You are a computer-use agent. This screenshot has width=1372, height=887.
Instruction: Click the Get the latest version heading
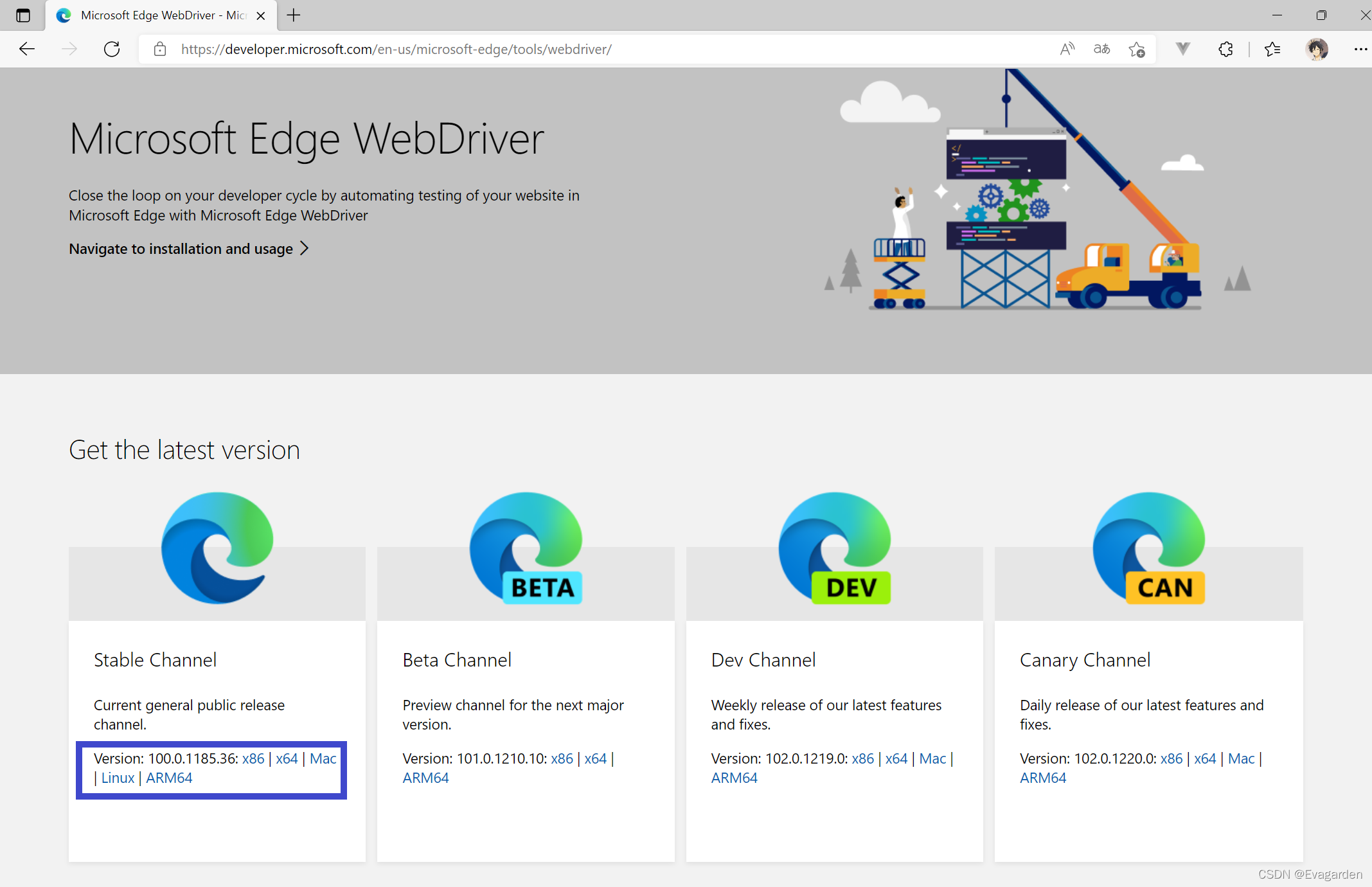click(184, 450)
